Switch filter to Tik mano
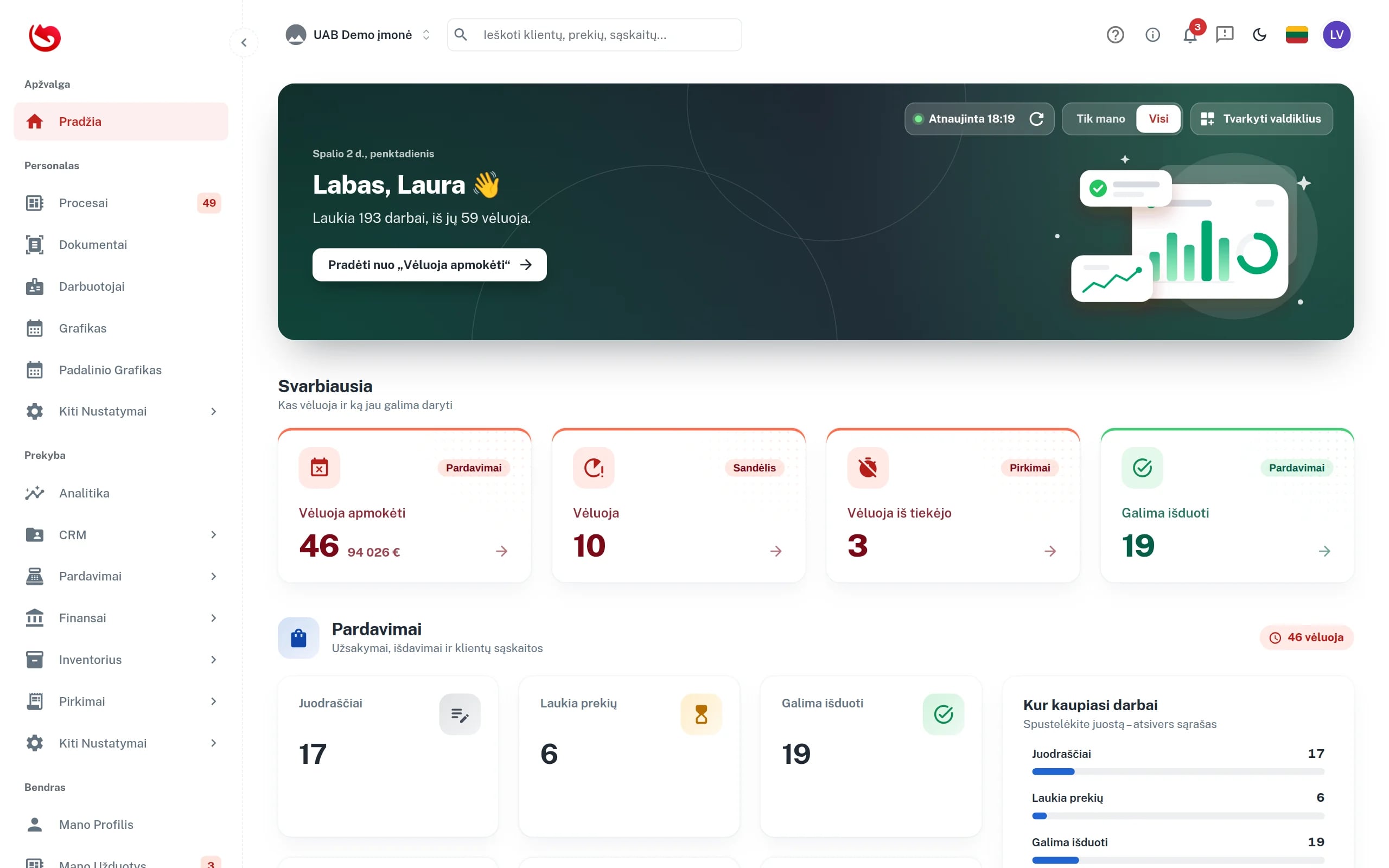The height and width of the screenshot is (868, 1389). point(1100,119)
